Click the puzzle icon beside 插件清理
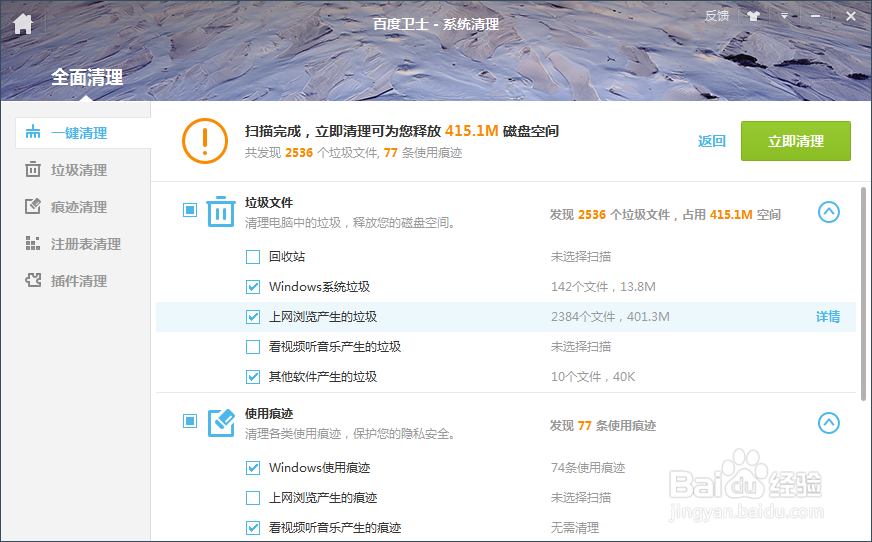This screenshot has width=872, height=542. (x=33, y=280)
